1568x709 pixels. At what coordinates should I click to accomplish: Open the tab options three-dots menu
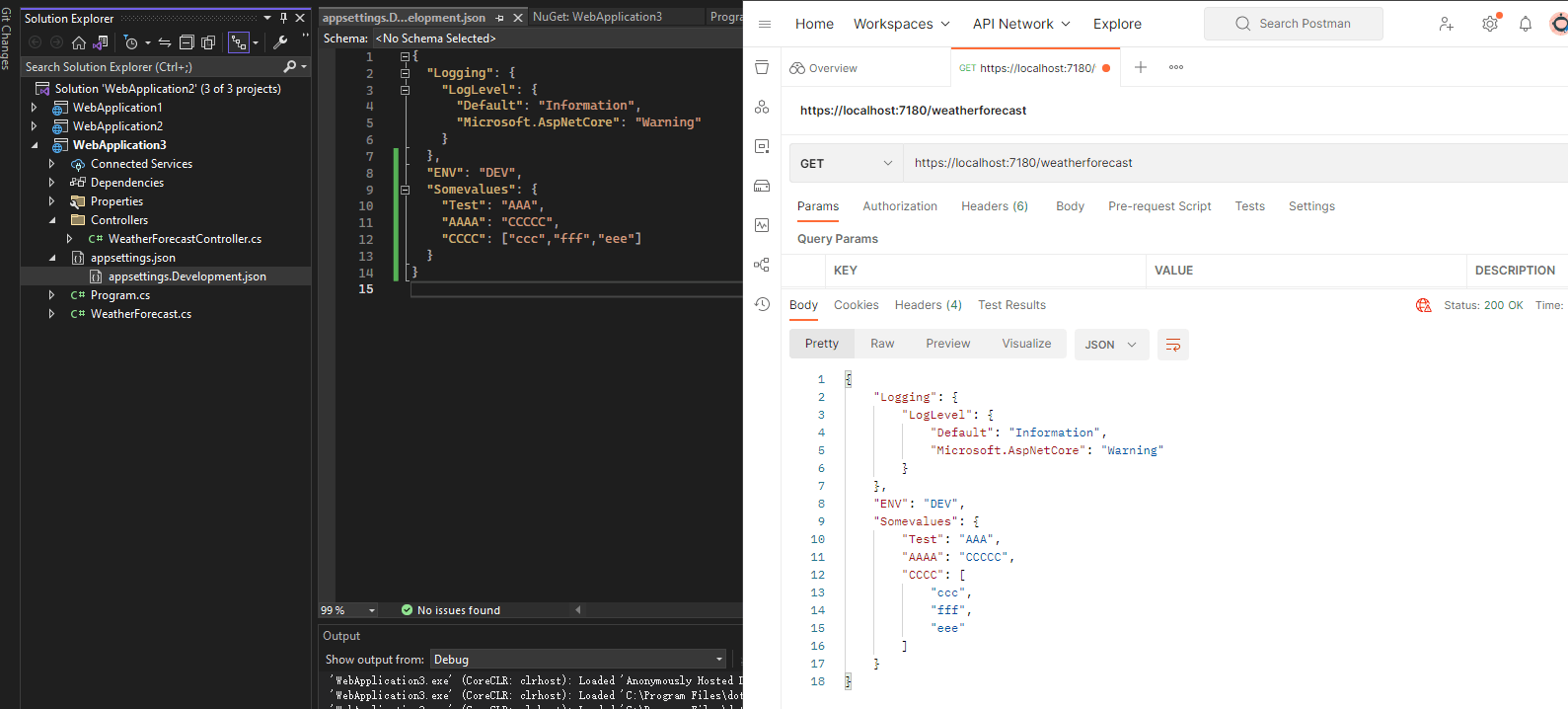click(x=1176, y=67)
